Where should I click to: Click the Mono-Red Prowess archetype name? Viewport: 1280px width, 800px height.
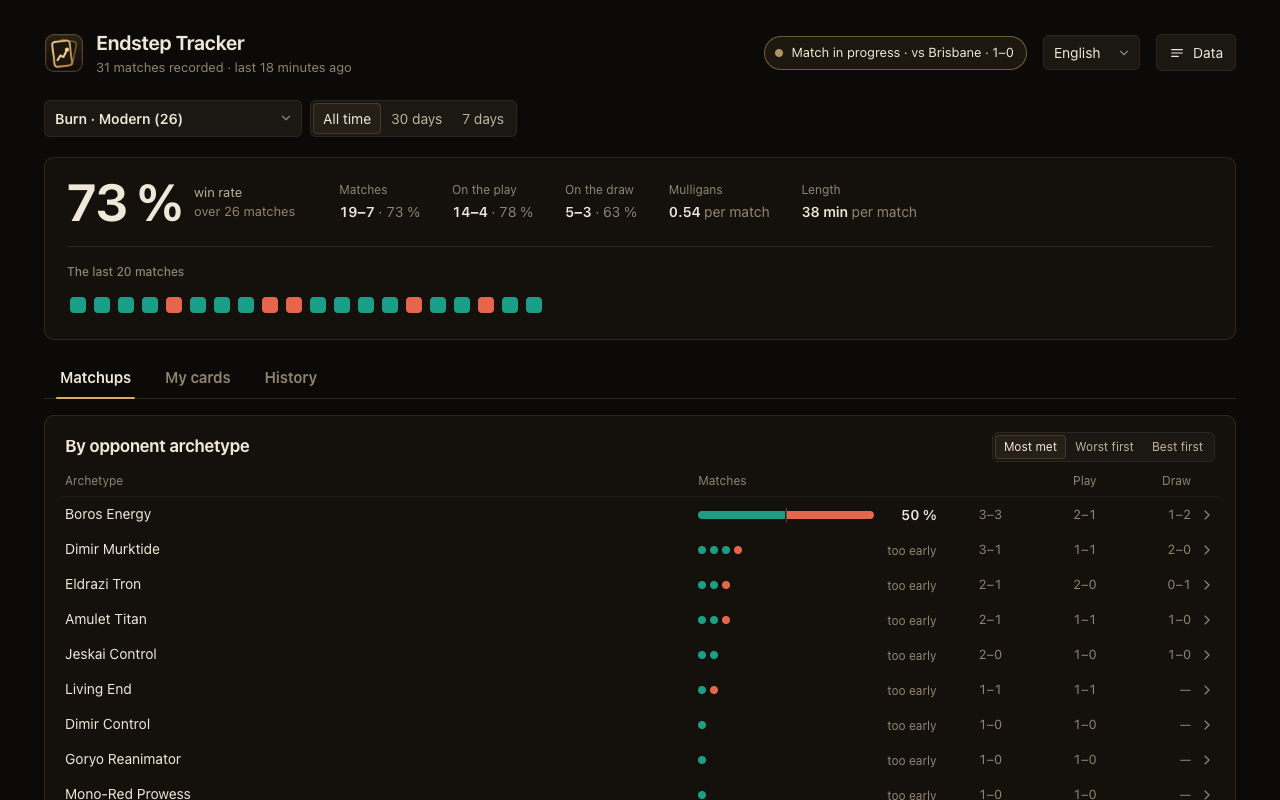point(128,794)
